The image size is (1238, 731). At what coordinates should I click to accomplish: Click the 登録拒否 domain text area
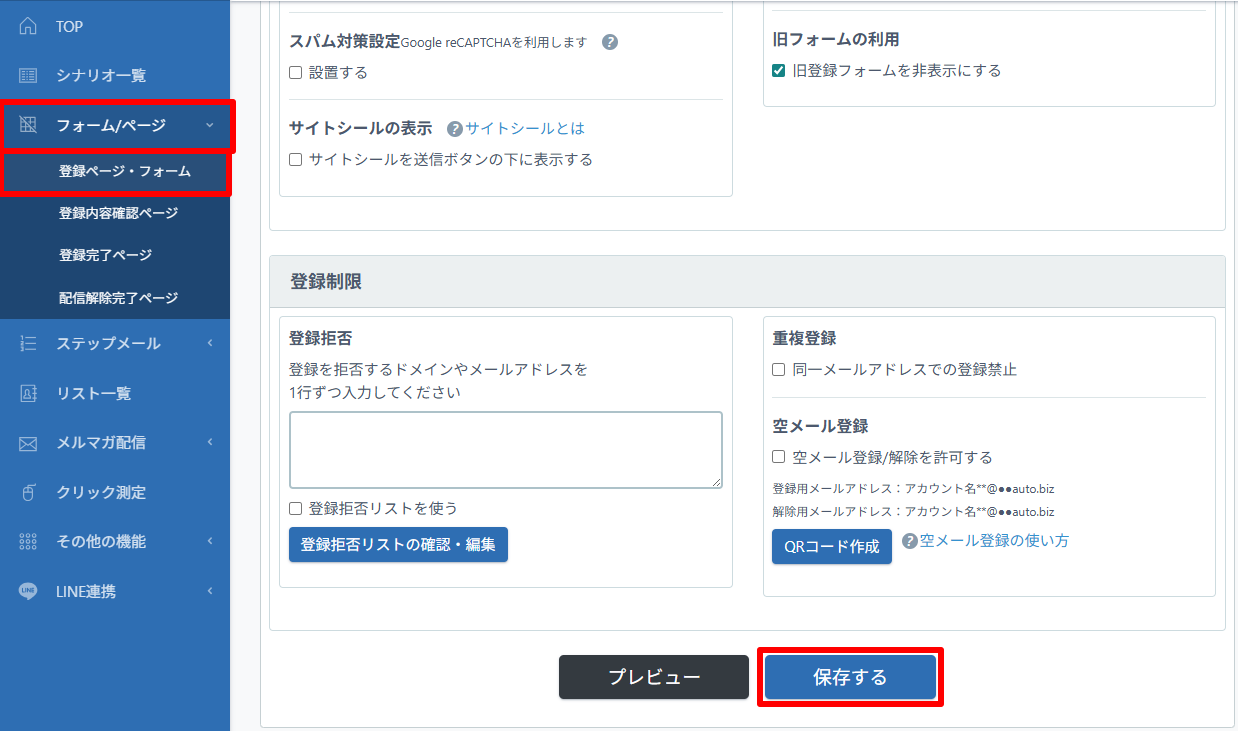[x=505, y=450]
